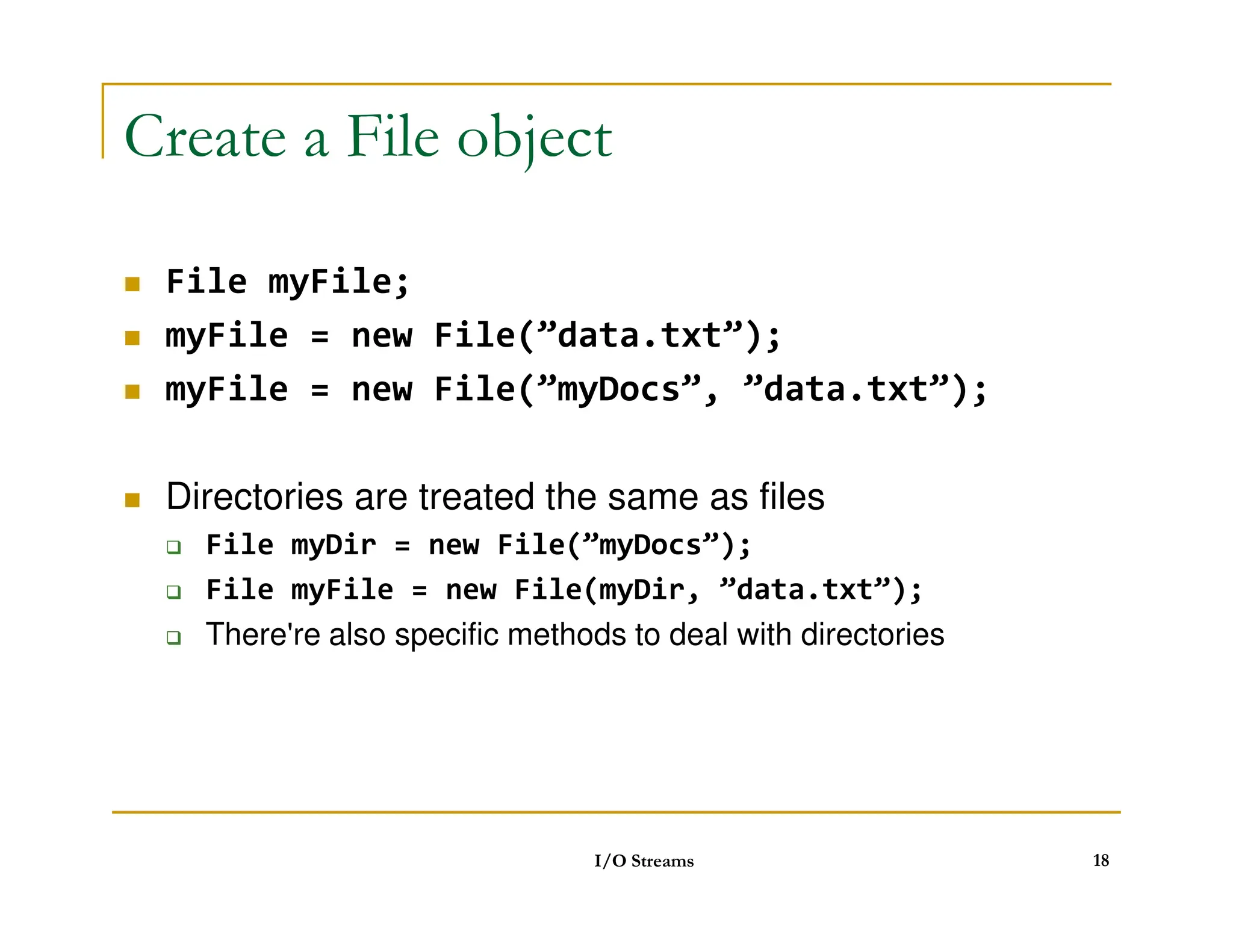Click the code line new File("data.txt") assigned to myFile
The image size is (1233, 952).
click(473, 336)
